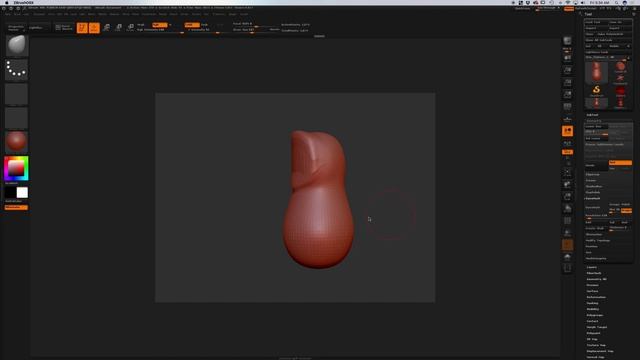This screenshot has width=640, height=360.
Task: Open the Projection Master
Action: coord(16,28)
